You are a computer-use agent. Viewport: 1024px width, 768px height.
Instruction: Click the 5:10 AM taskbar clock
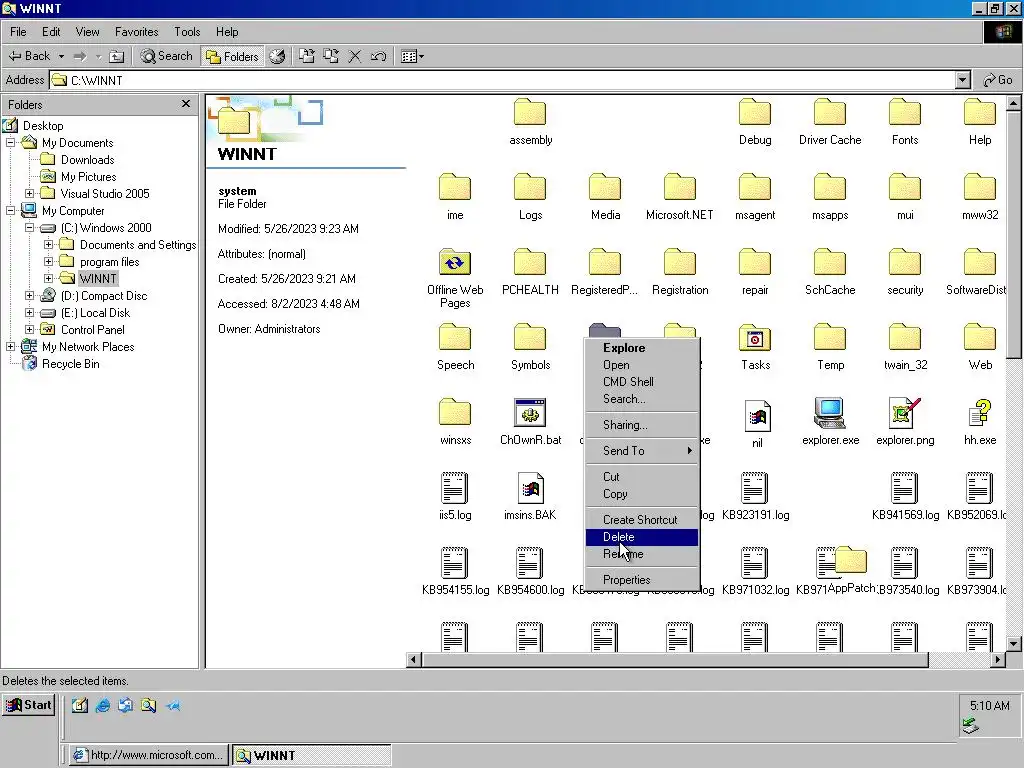coord(989,705)
